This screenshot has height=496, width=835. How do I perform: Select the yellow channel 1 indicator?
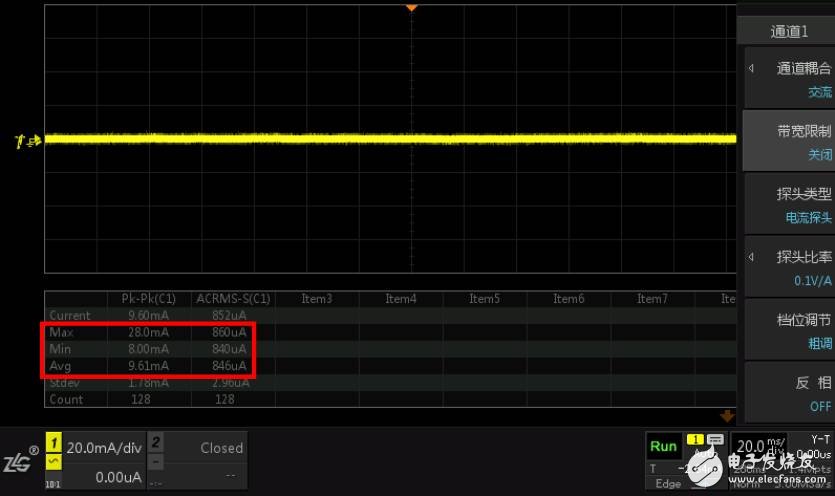click(x=55, y=446)
